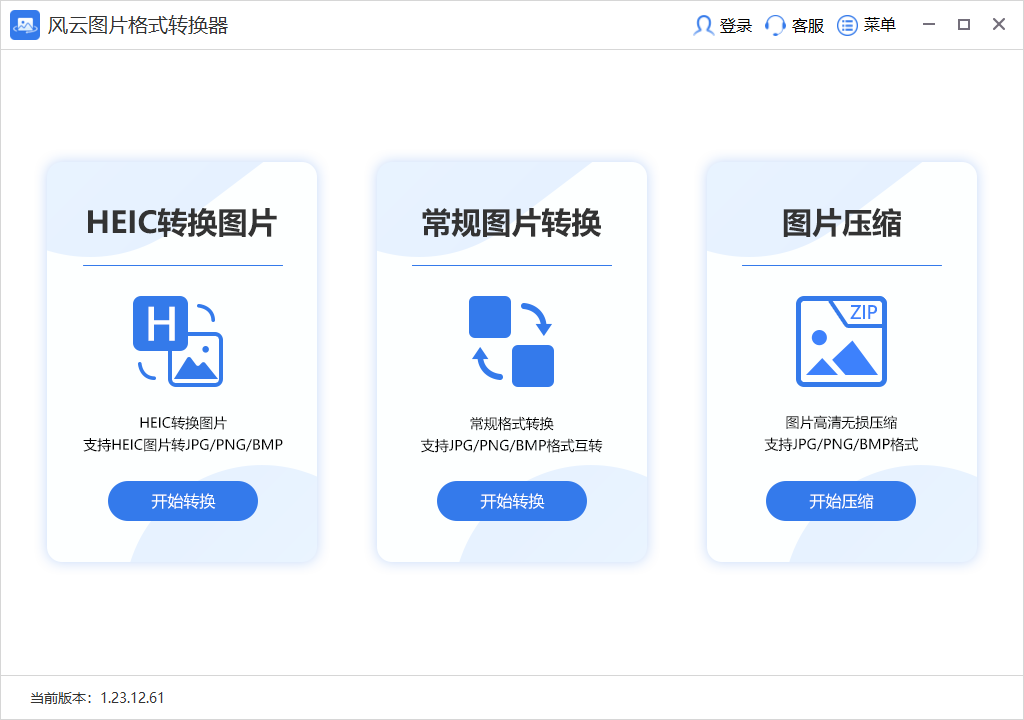Contact support via the 客服 link
The image size is (1024, 720).
point(806,25)
